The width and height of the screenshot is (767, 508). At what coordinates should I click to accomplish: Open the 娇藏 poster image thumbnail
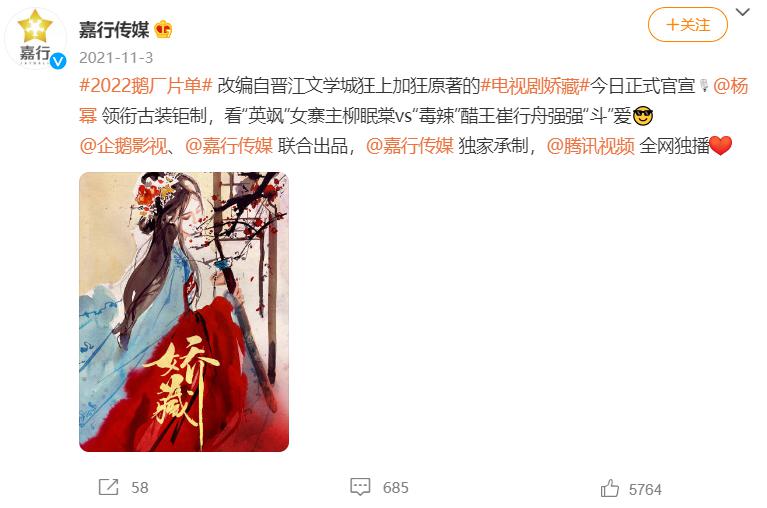[184, 311]
